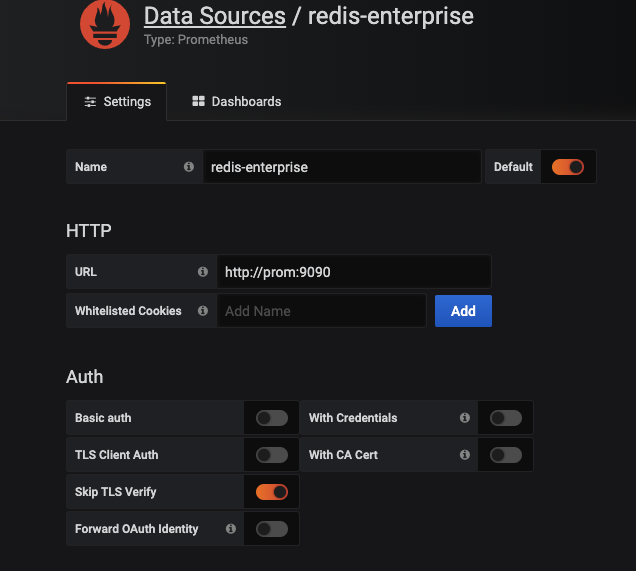Click the blue Add button
Image resolution: width=636 pixels, height=571 pixels.
click(463, 311)
